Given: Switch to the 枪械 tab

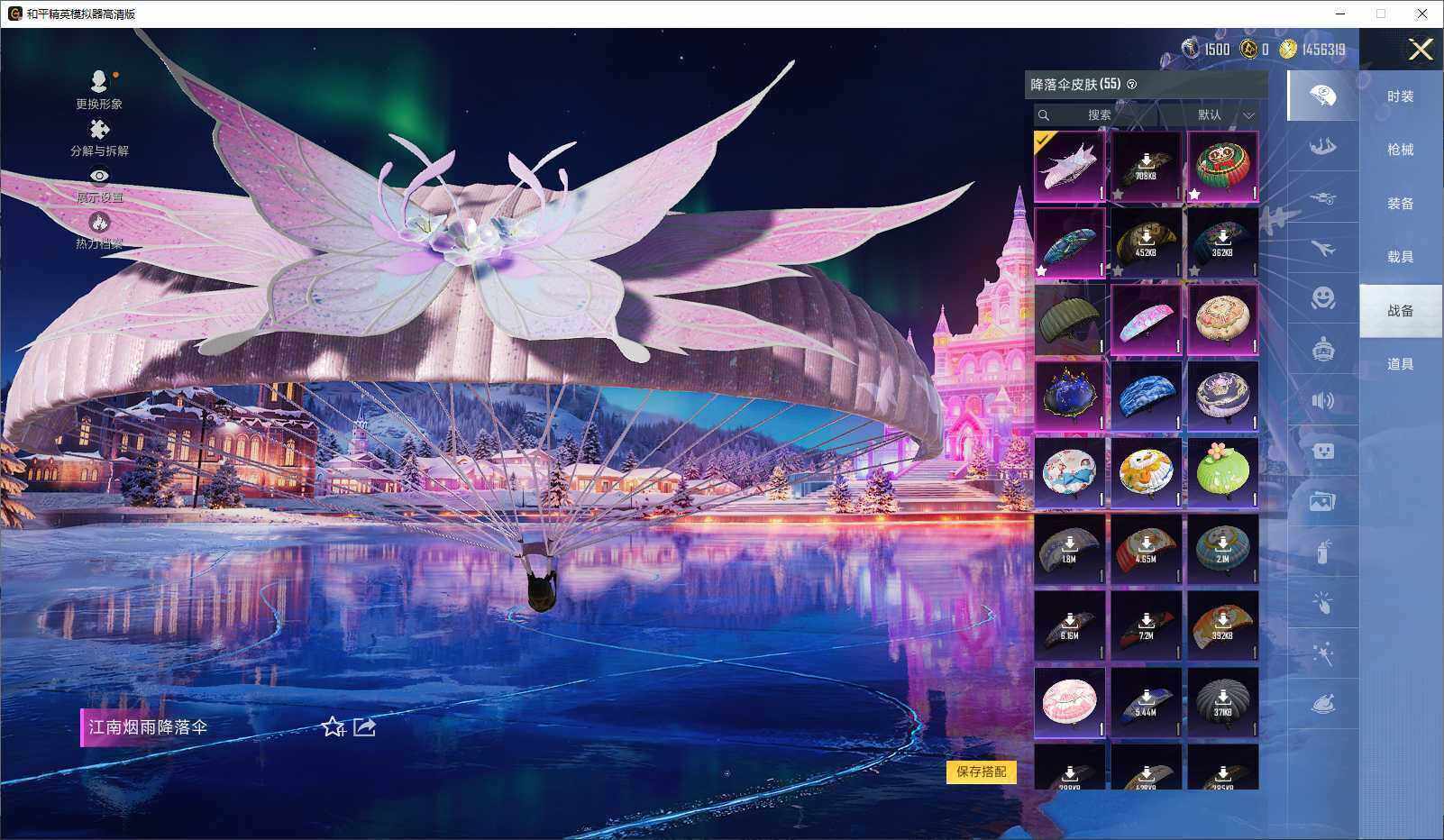Looking at the screenshot, I should point(1401,150).
